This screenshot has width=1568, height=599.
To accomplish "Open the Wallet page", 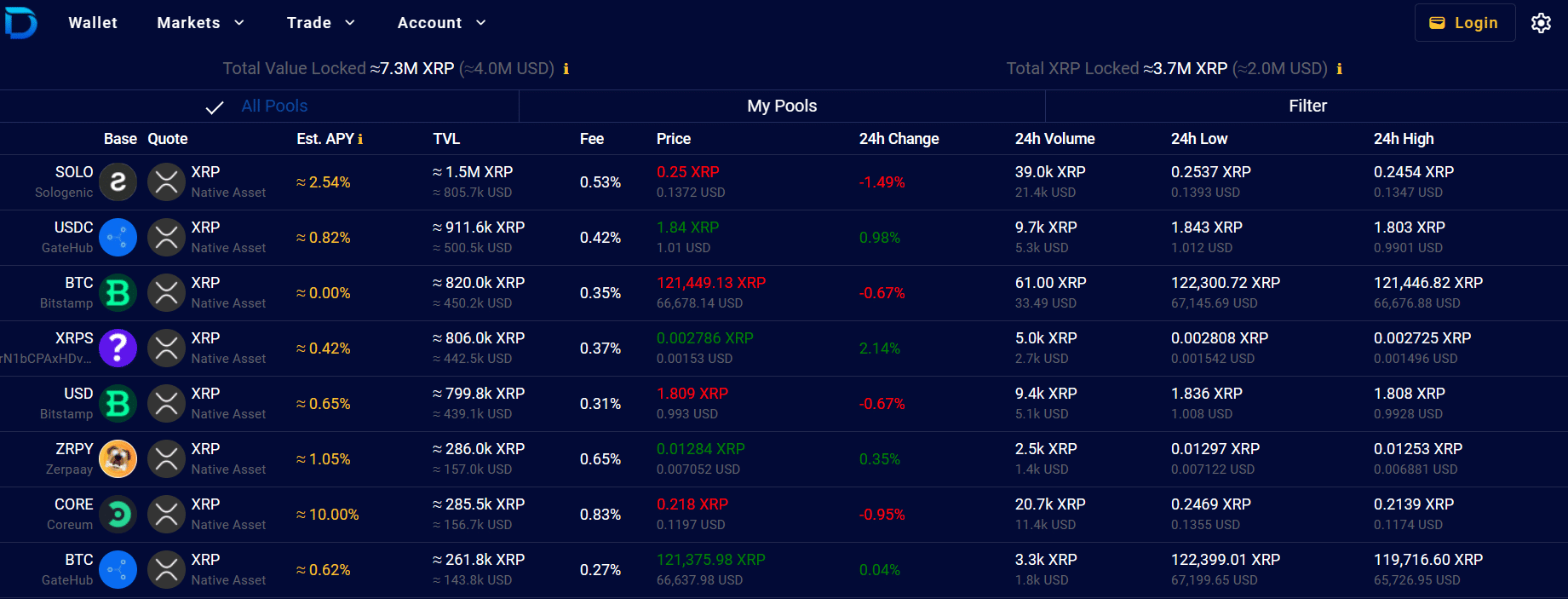I will pyautogui.click(x=93, y=23).
